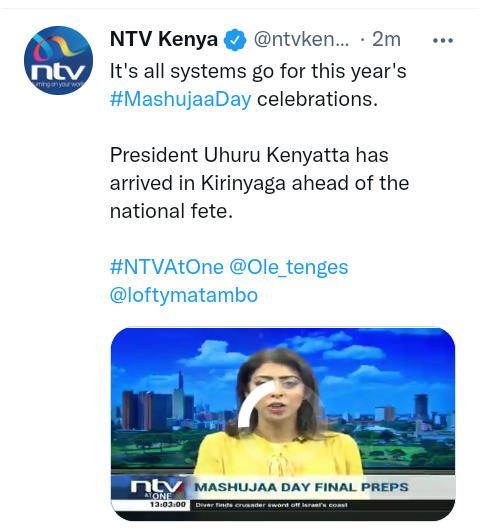
Task: Open the NTV Kenya profile avatar
Action: tap(58, 61)
